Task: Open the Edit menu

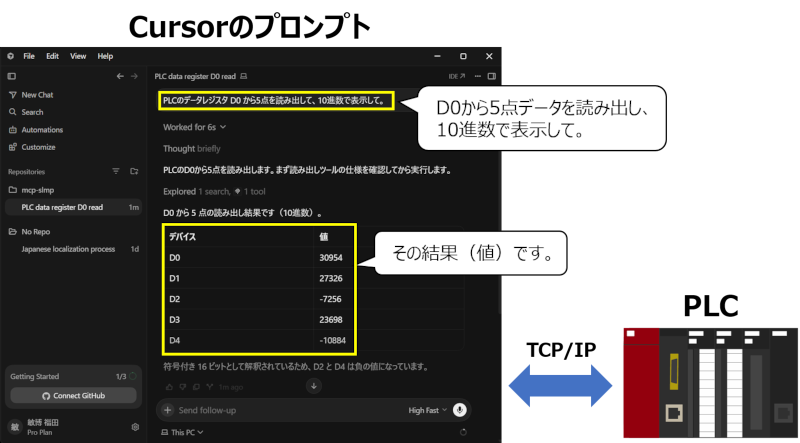Action: [x=53, y=56]
